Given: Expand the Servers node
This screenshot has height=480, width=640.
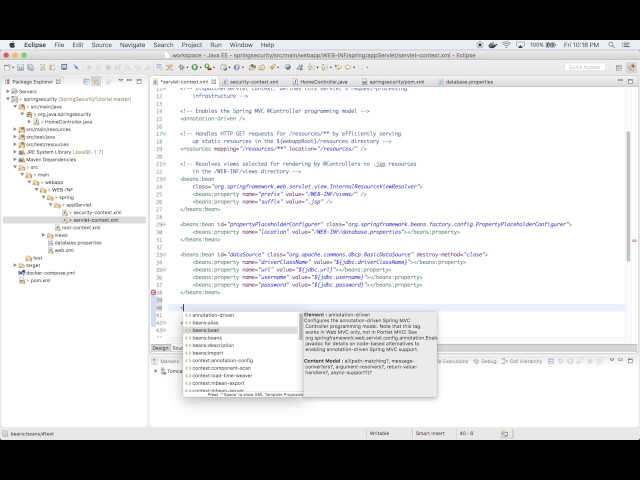Looking at the screenshot, I should point(8,91).
